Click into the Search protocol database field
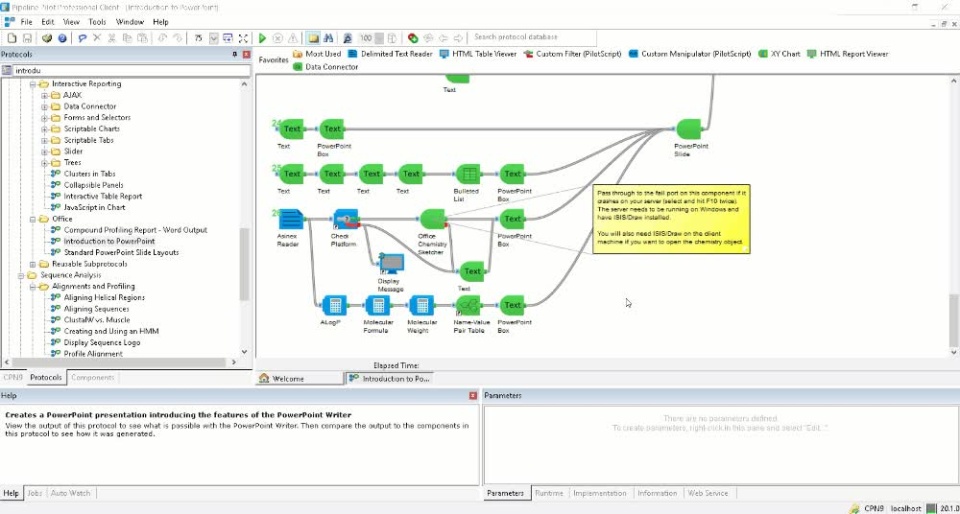The height and width of the screenshot is (514, 960). (x=532, y=37)
